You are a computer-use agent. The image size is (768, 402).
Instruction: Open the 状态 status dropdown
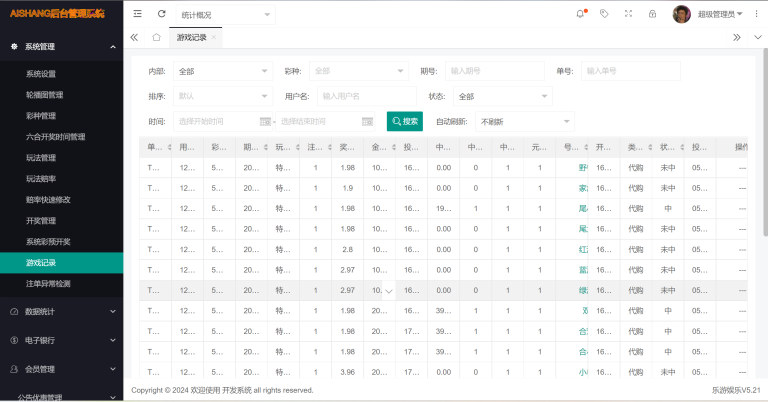tap(503, 97)
